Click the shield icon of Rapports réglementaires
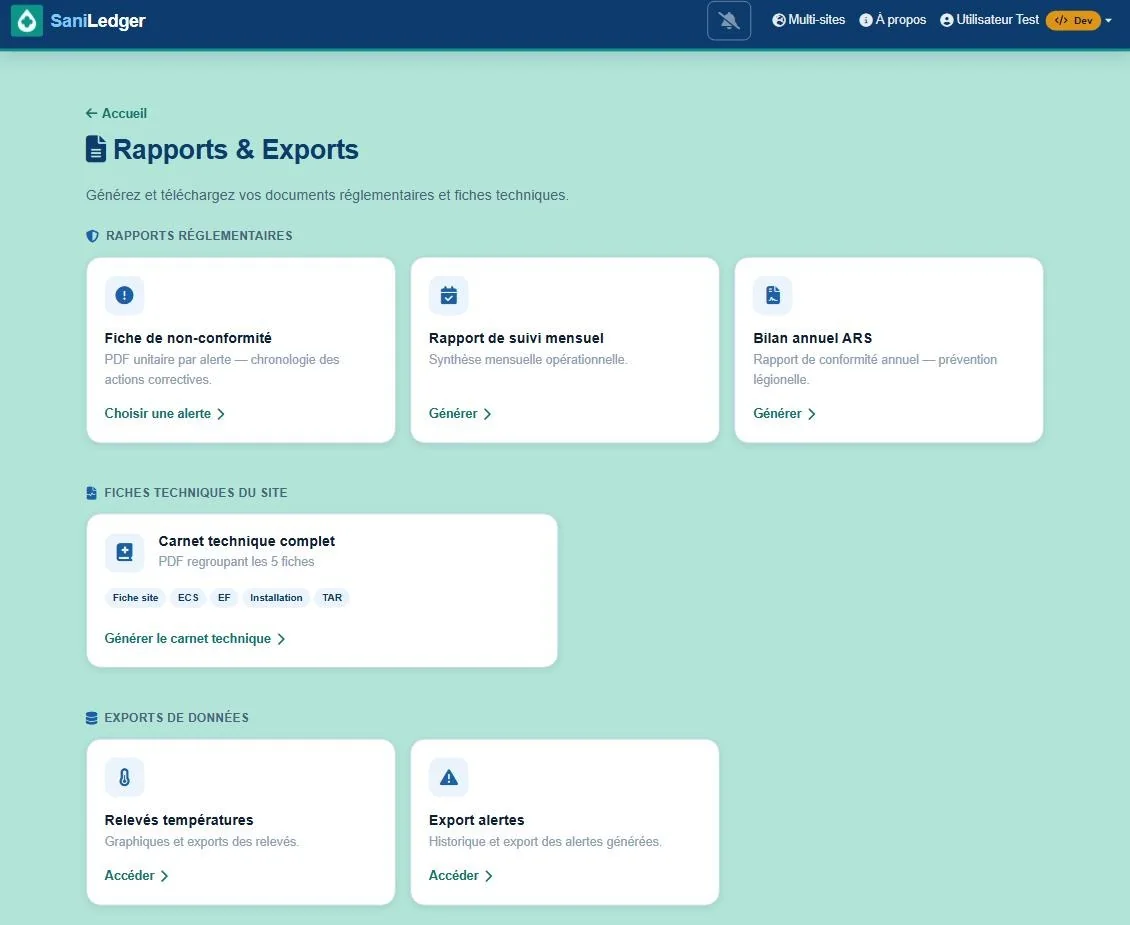This screenshot has width=1130, height=925. 92,236
